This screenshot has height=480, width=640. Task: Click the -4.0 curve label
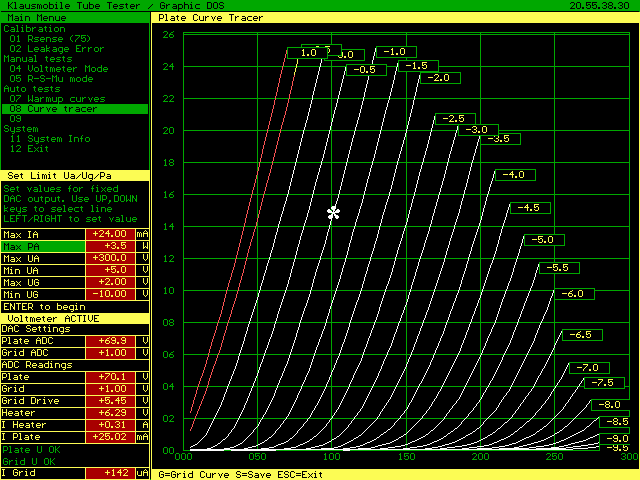pos(515,175)
